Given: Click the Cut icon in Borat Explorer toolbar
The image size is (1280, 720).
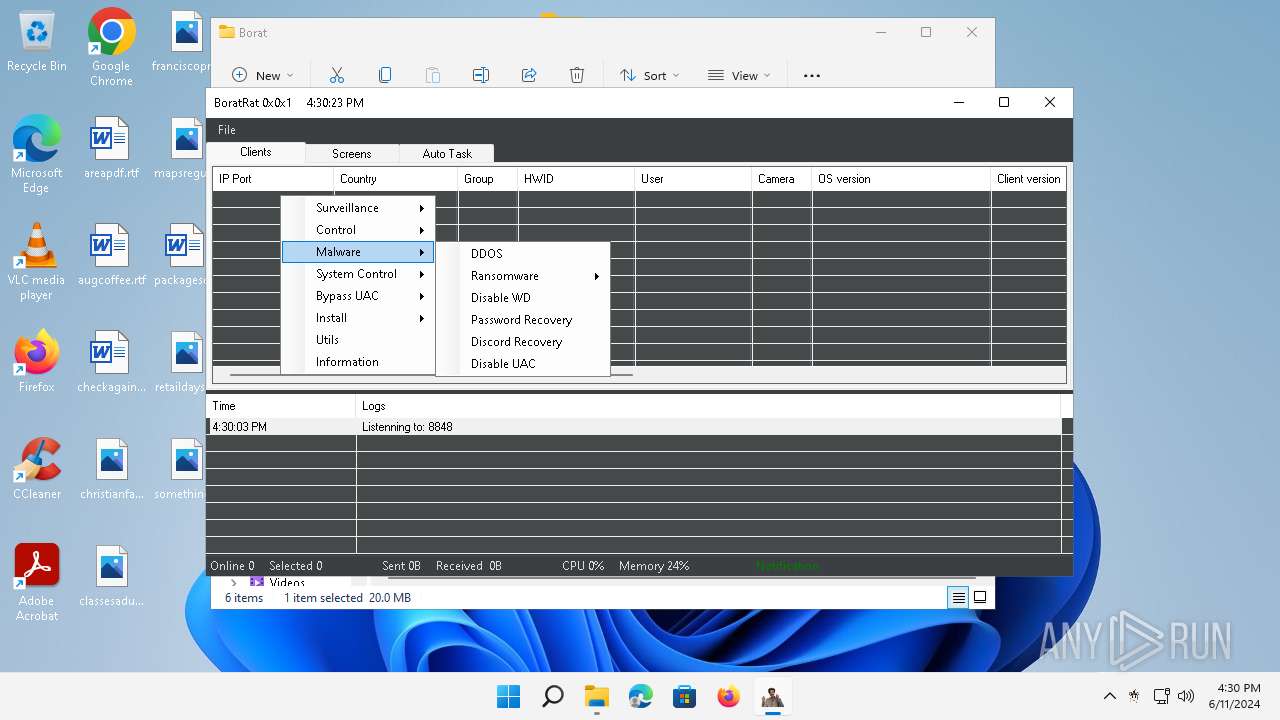Looking at the screenshot, I should (336, 75).
